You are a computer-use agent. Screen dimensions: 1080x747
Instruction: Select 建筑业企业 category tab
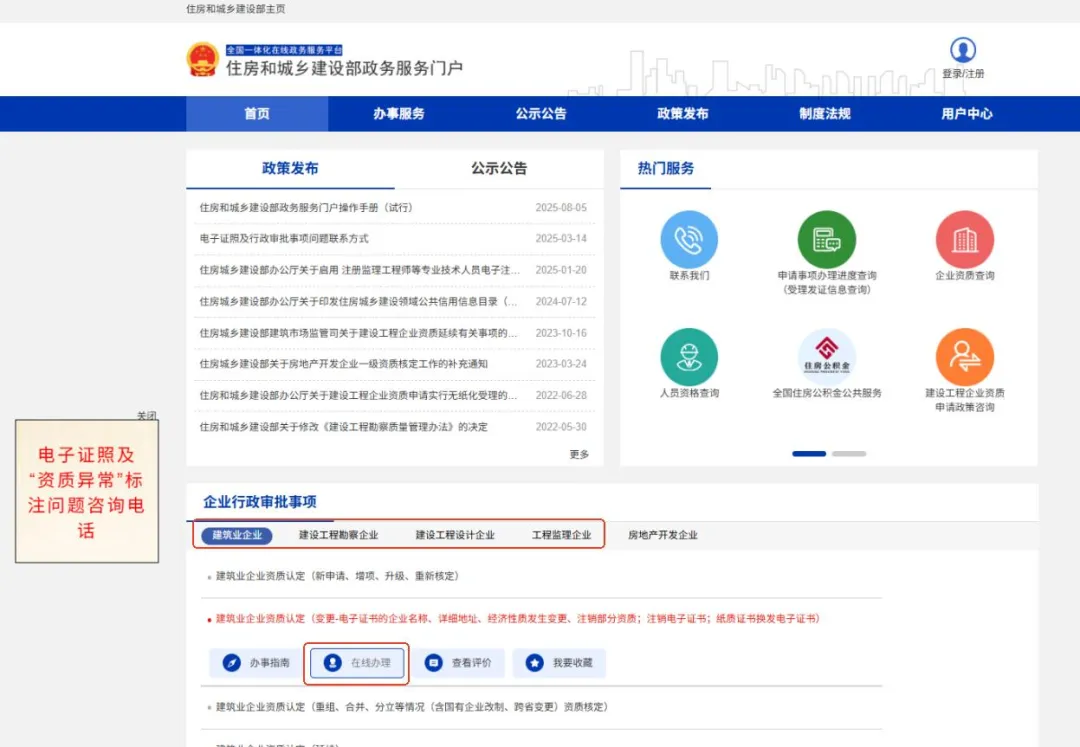(x=237, y=535)
